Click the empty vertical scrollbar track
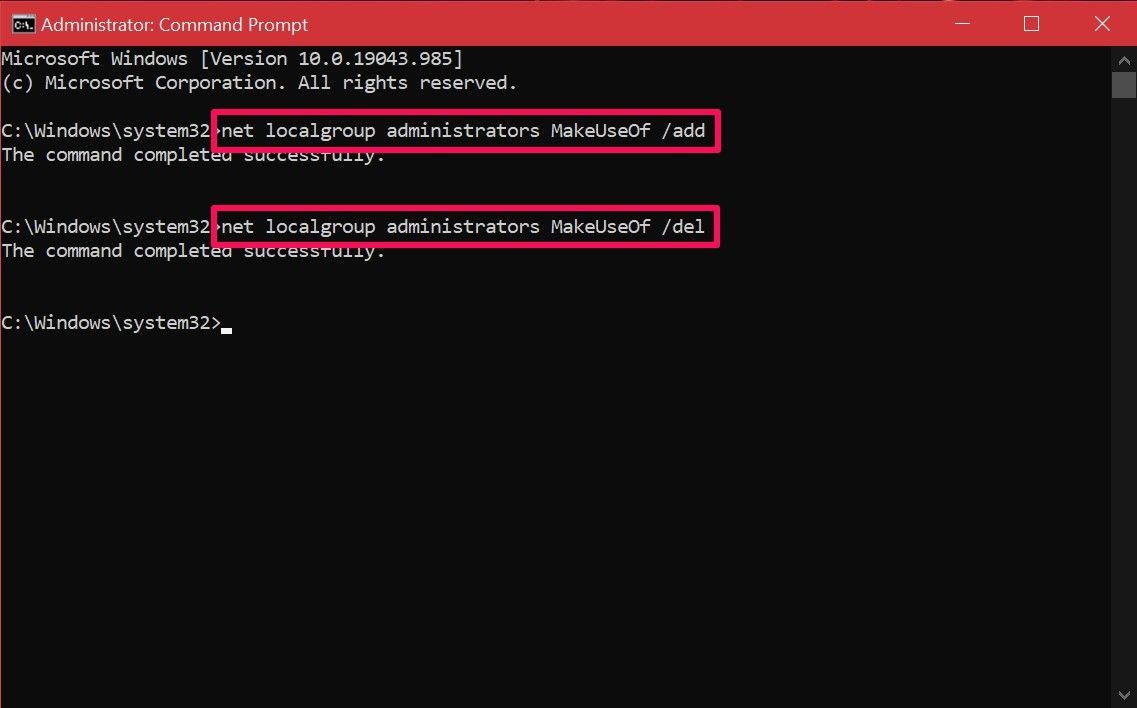Screen dimensions: 1137x708 (1124, 400)
